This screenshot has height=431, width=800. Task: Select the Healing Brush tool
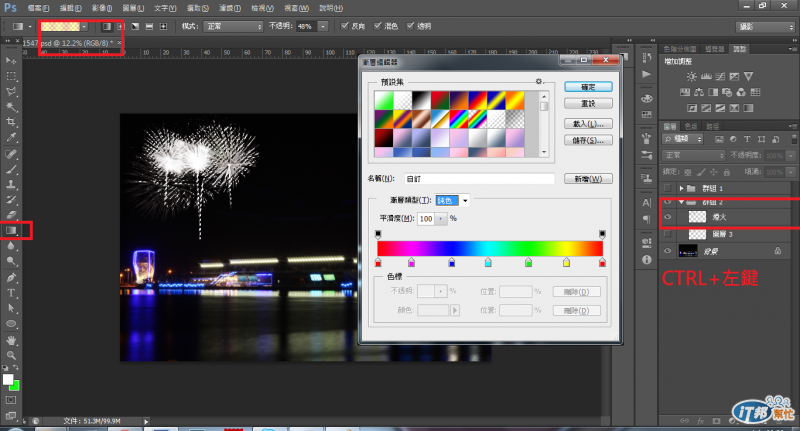click(x=11, y=154)
